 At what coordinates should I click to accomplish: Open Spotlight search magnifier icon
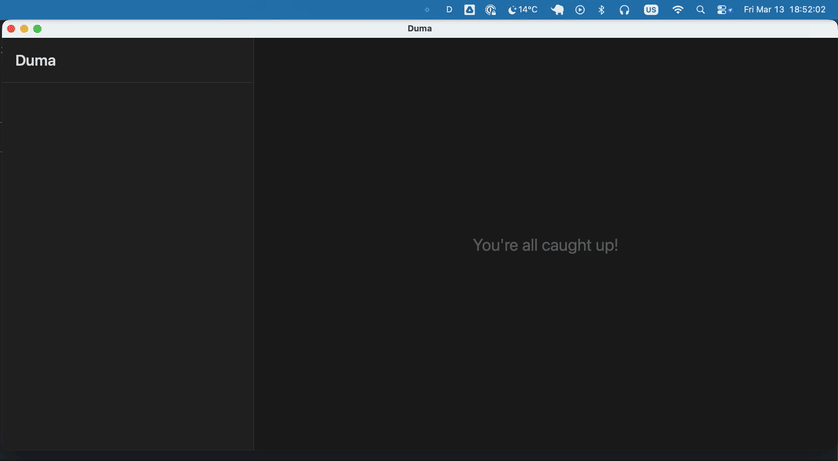coord(700,10)
